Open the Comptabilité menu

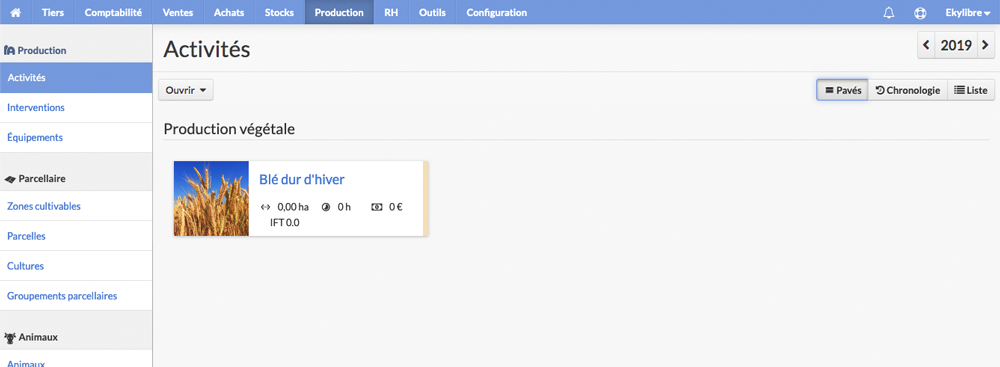click(113, 13)
